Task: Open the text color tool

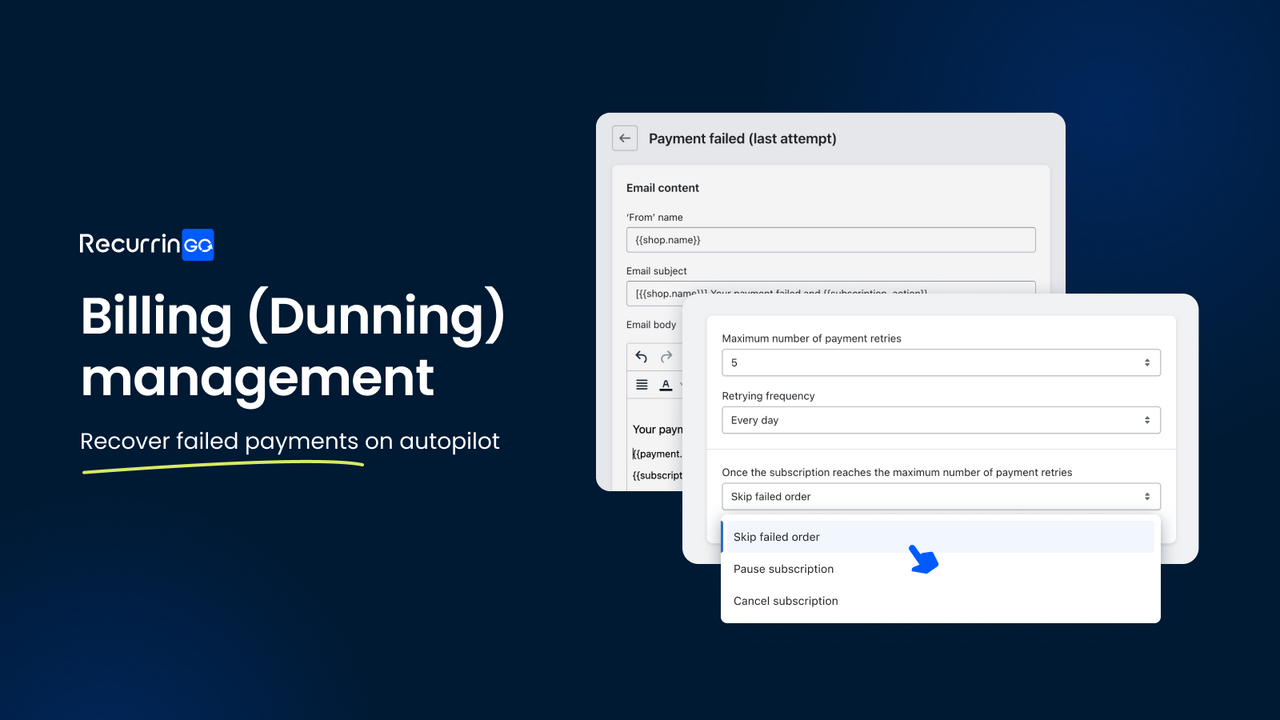Action: (666, 385)
